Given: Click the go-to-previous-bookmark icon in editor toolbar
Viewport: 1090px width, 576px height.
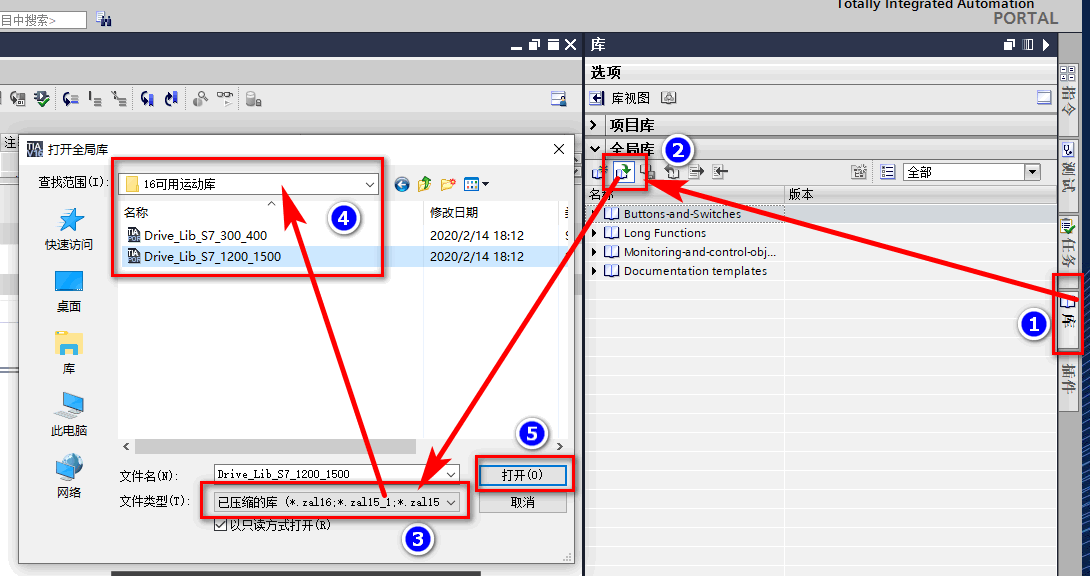Looking at the screenshot, I should [x=147, y=99].
